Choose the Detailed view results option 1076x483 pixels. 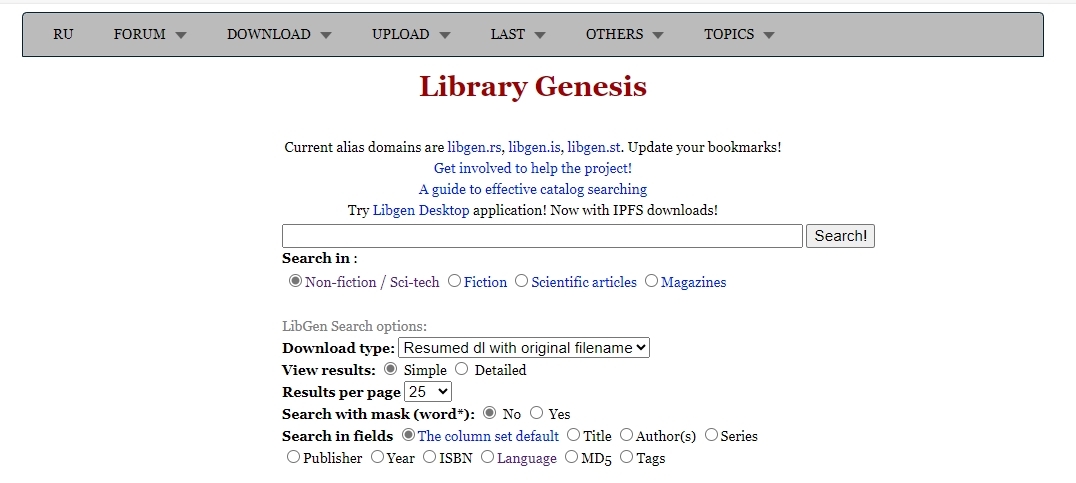pyautogui.click(x=462, y=369)
